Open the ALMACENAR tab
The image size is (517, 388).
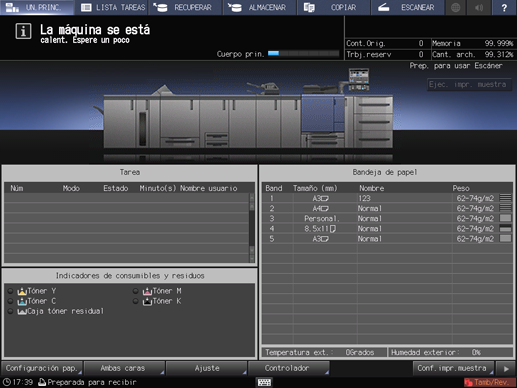point(260,7)
